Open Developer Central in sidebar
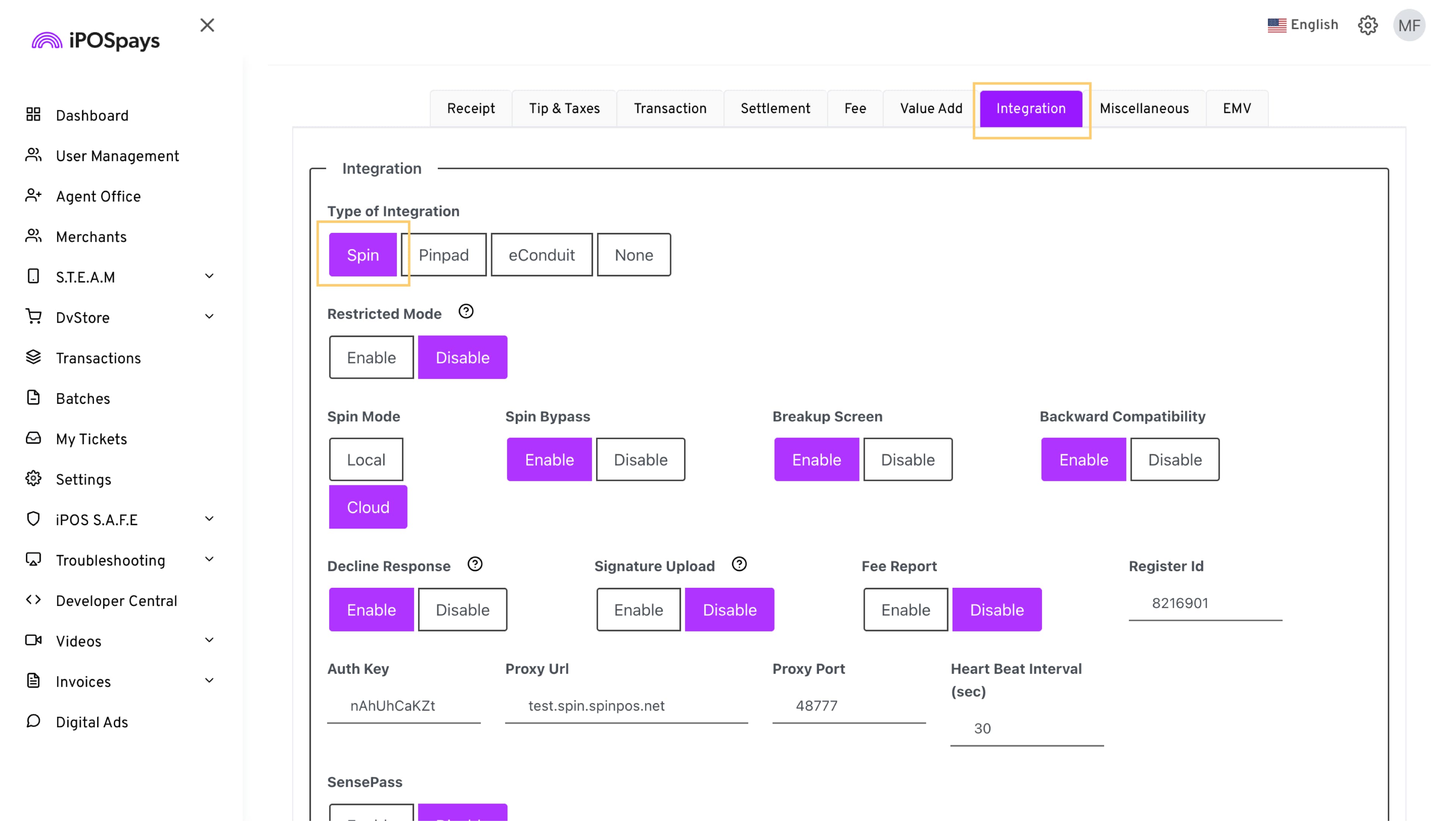This screenshot has width=1456, height=821. (x=116, y=600)
